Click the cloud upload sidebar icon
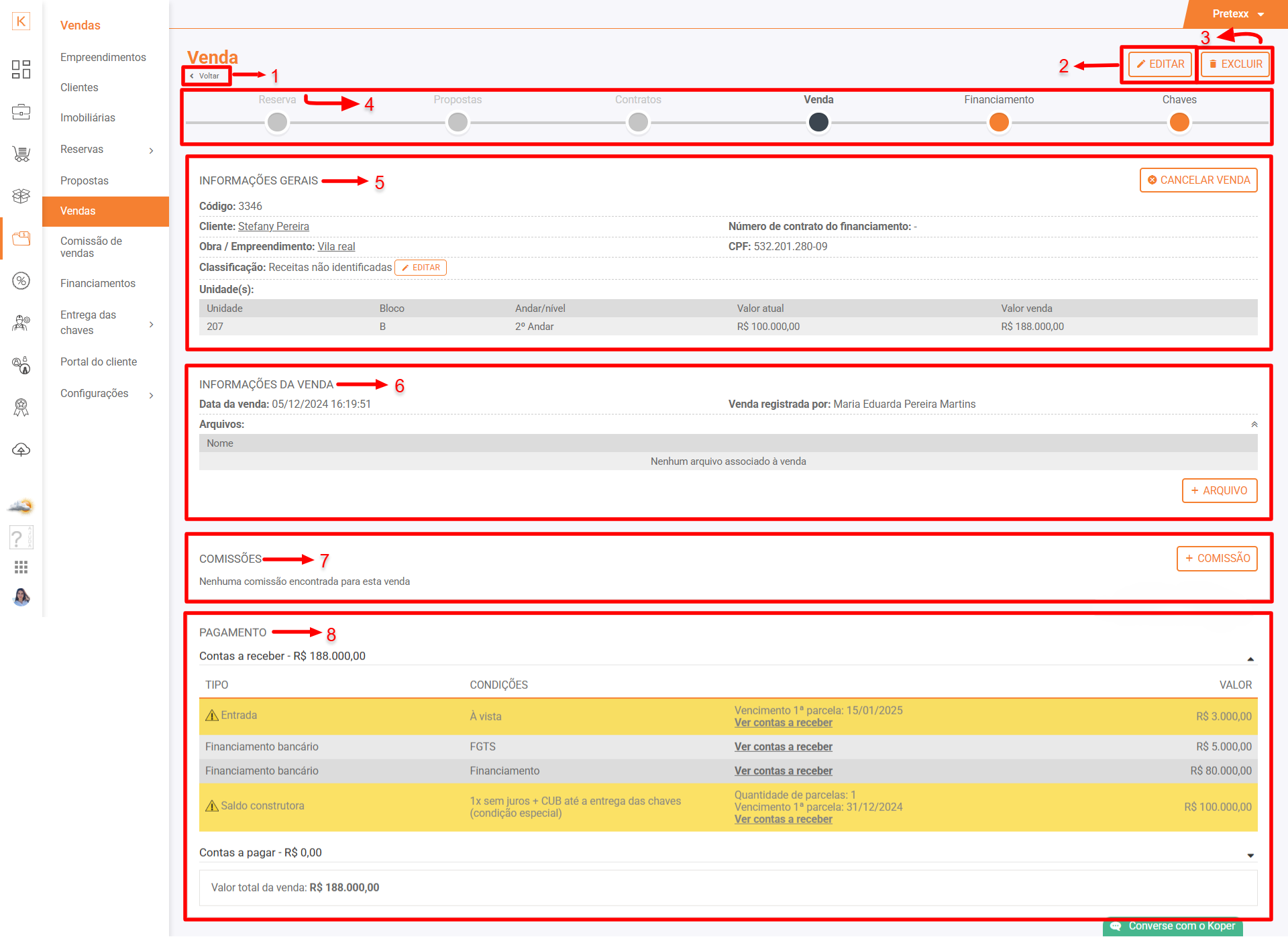 pyautogui.click(x=21, y=450)
